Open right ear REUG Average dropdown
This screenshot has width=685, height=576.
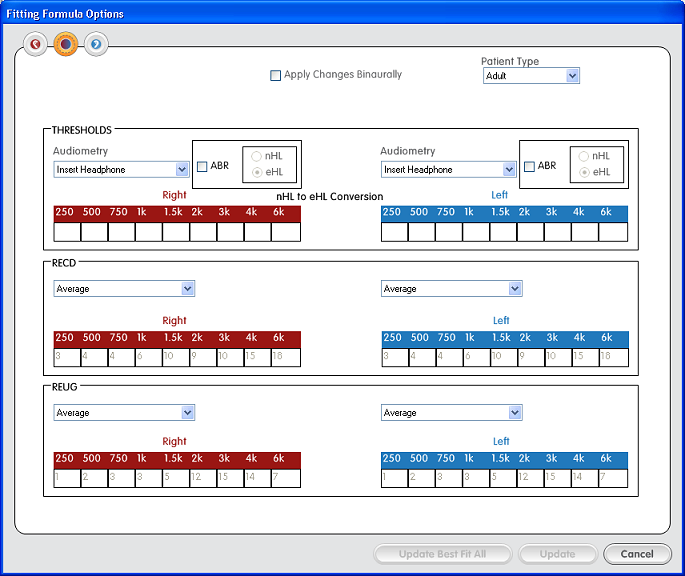point(124,413)
